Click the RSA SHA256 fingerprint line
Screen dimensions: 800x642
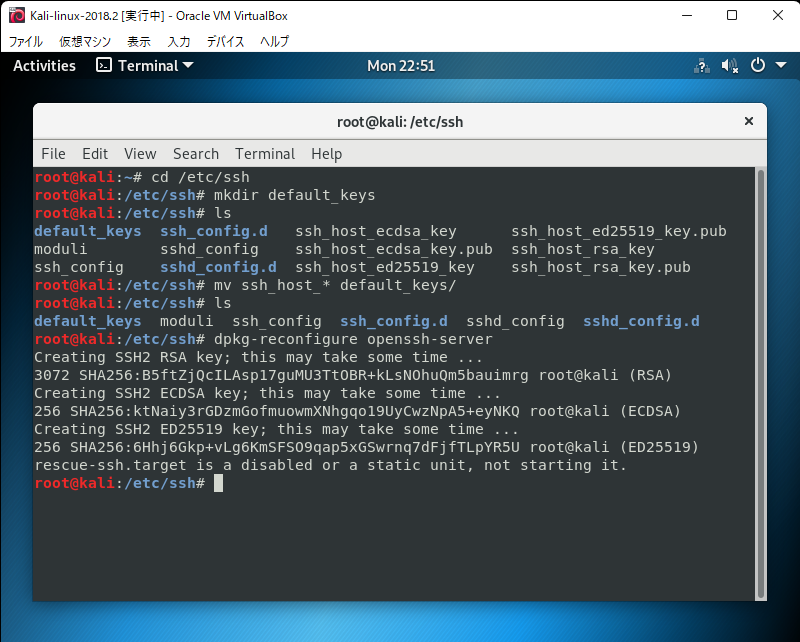tap(353, 375)
